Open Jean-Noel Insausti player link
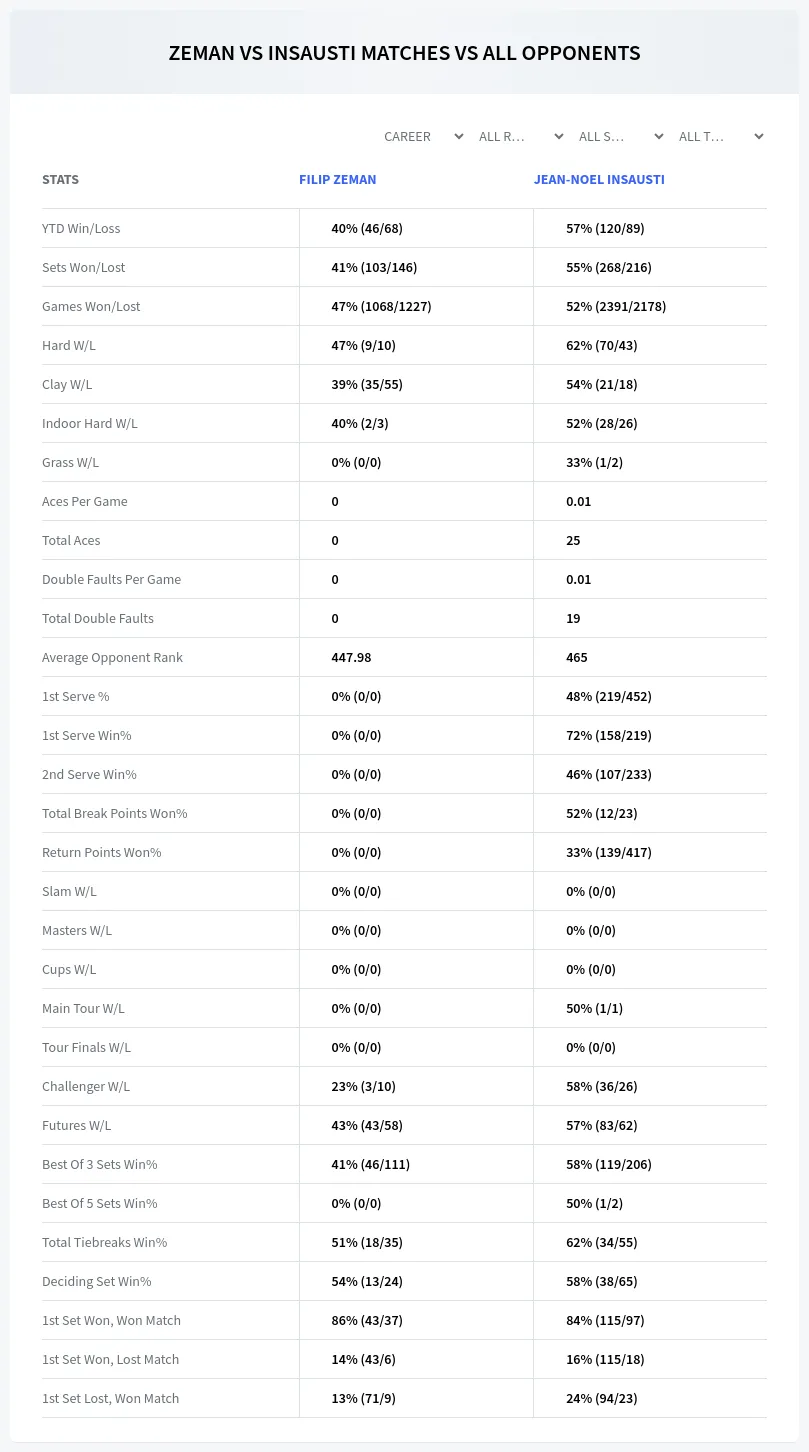This screenshot has width=809, height=1452. pyautogui.click(x=599, y=180)
